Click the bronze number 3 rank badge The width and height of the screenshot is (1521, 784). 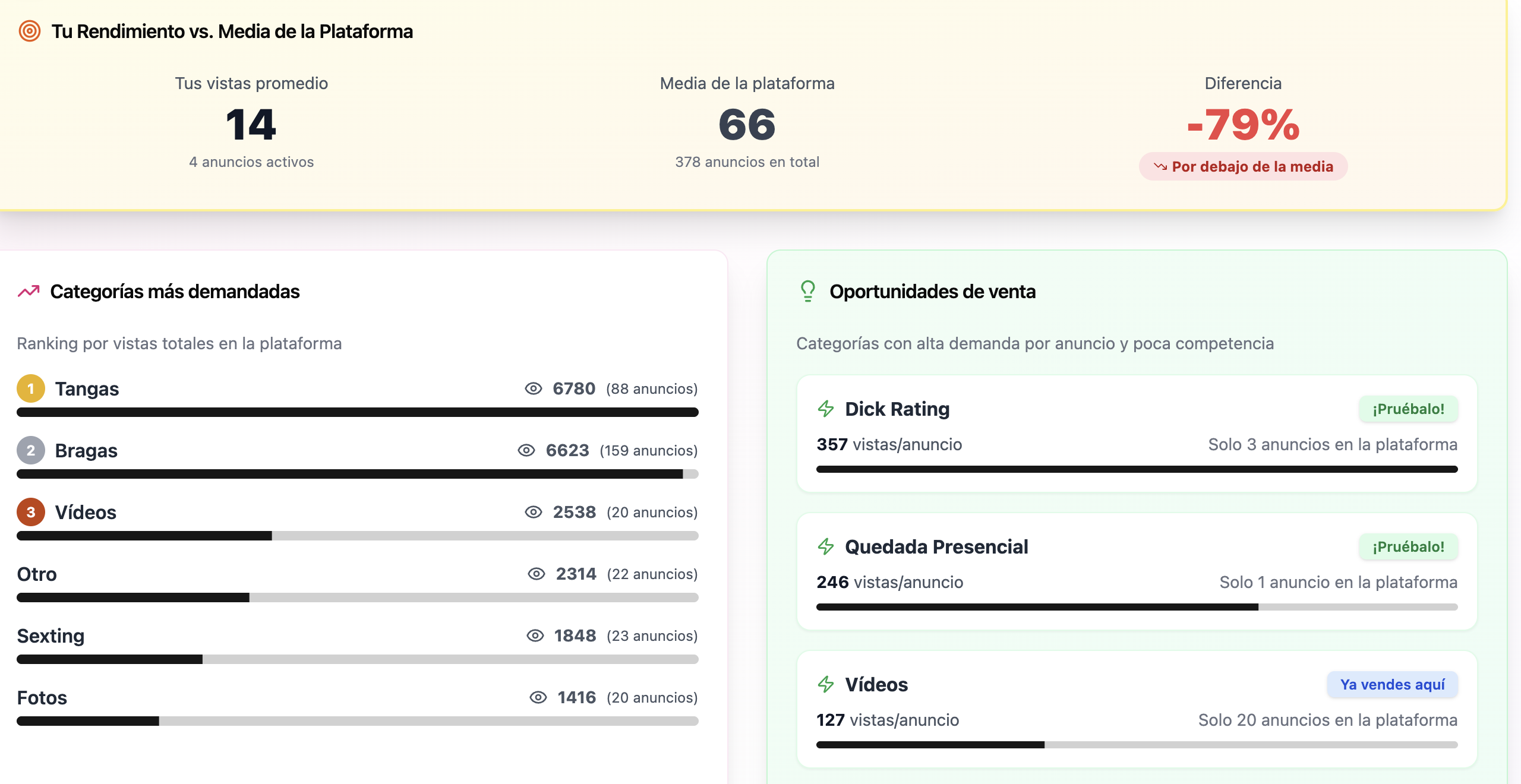click(31, 512)
